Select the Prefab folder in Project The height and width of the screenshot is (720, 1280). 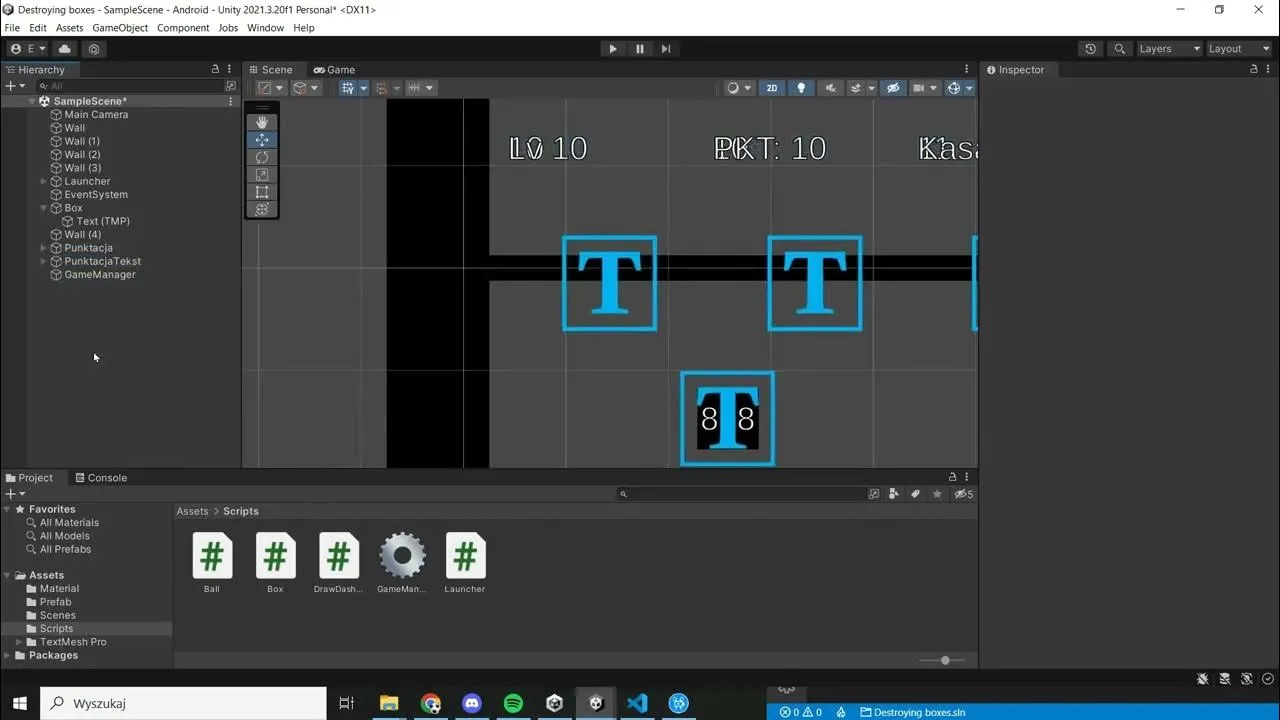[55, 602]
